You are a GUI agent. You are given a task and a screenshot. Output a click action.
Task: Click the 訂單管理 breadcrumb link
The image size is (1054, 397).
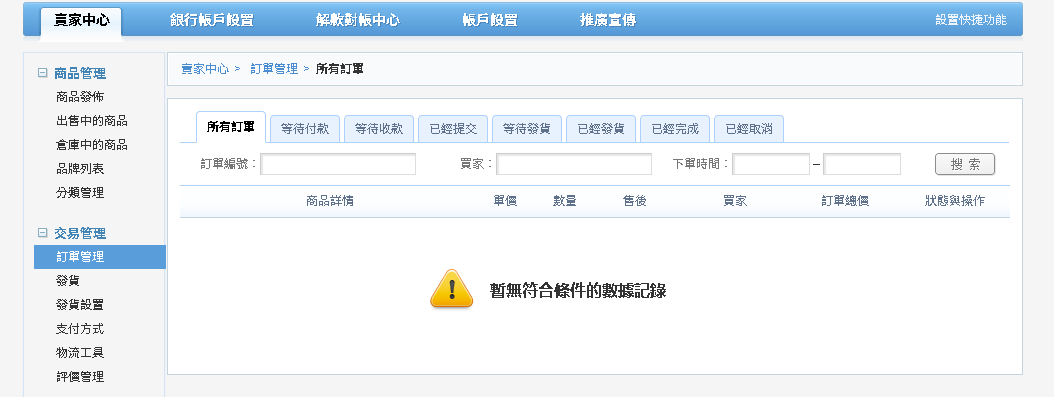pyautogui.click(x=274, y=69)
